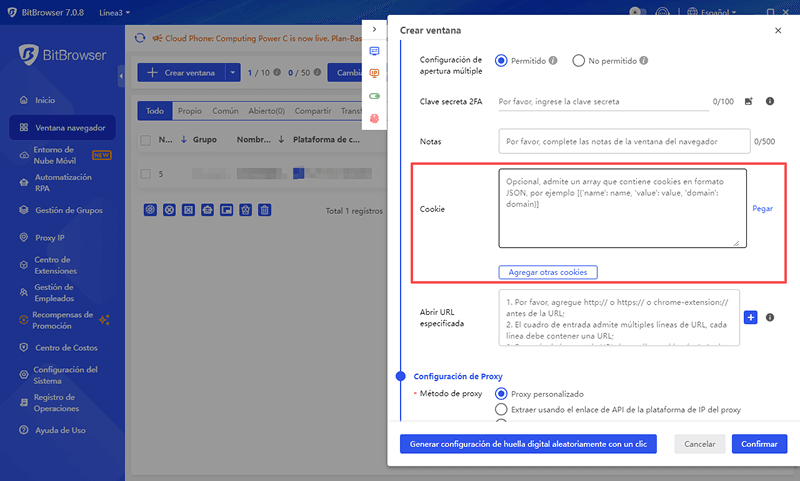Click the image upload icon for 2FA key
The image size is (800, 481).
point(748,102)
